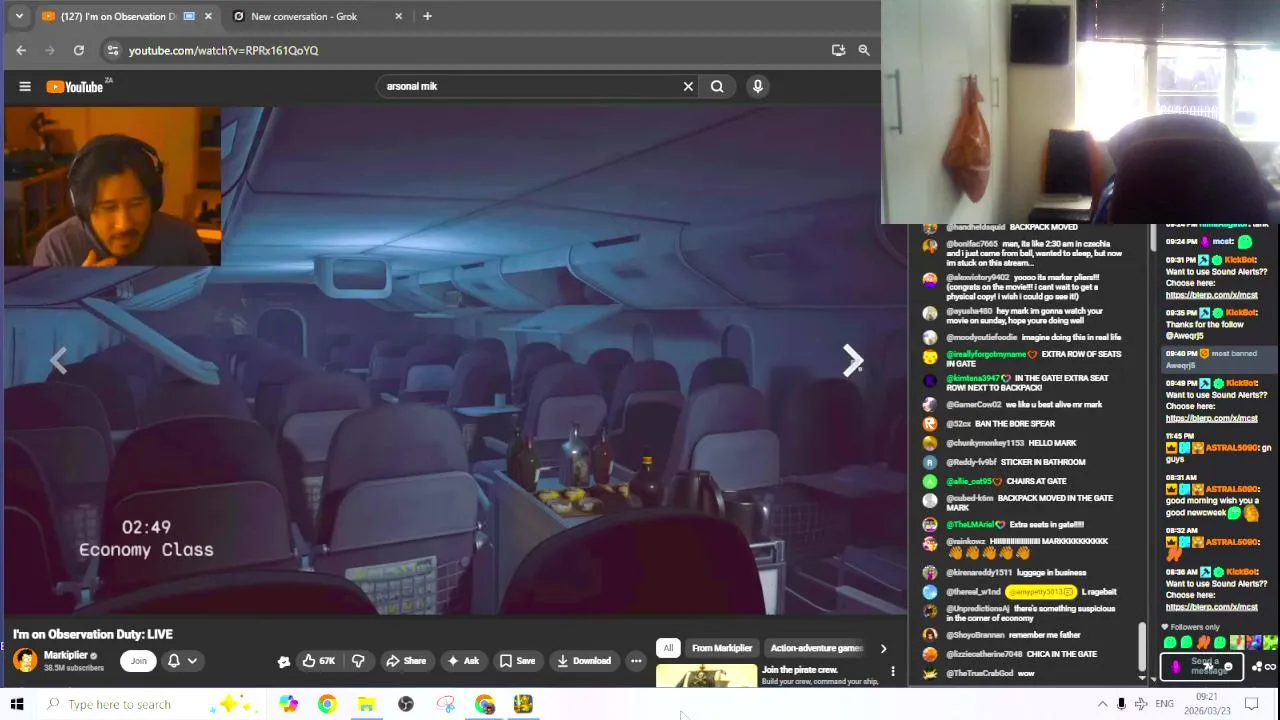Like the video with thumbs up
The height and width of the screenshot is (720, 1280).
coord(319,660)
